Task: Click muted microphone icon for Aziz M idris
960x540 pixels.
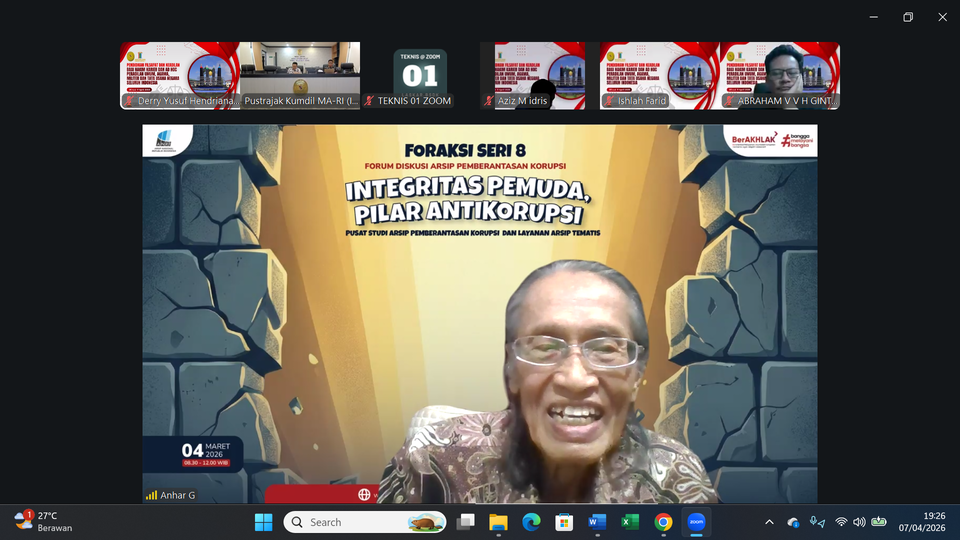Action: pyautogui.click(x=489, y=100)
